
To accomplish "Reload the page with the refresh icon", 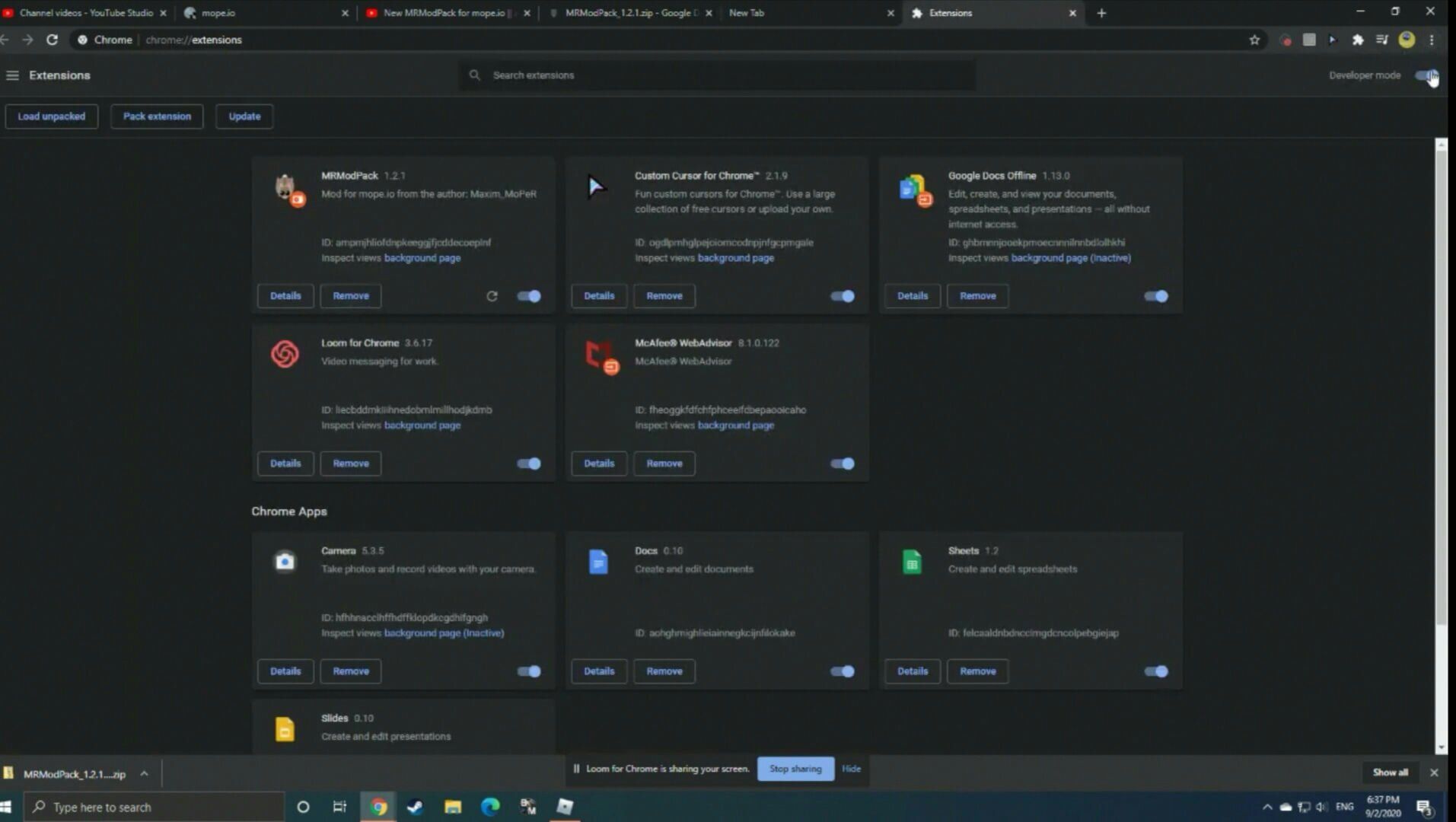I will (52, 40).
